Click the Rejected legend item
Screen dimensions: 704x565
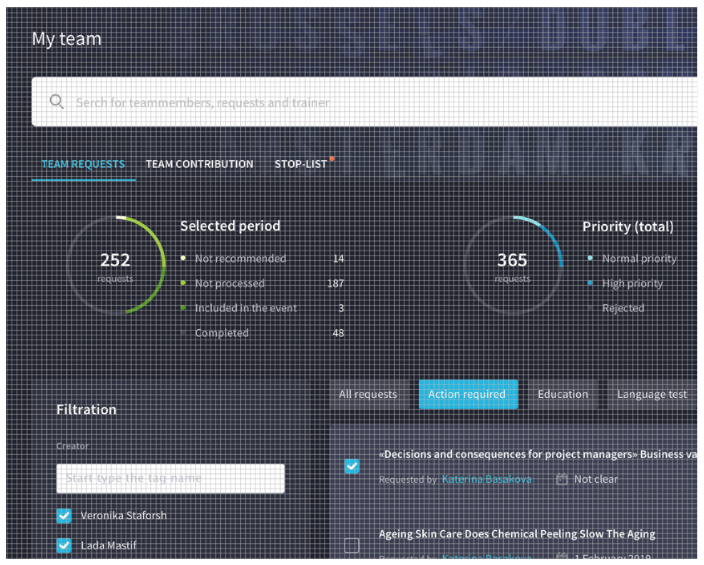[x=623, y=308]
